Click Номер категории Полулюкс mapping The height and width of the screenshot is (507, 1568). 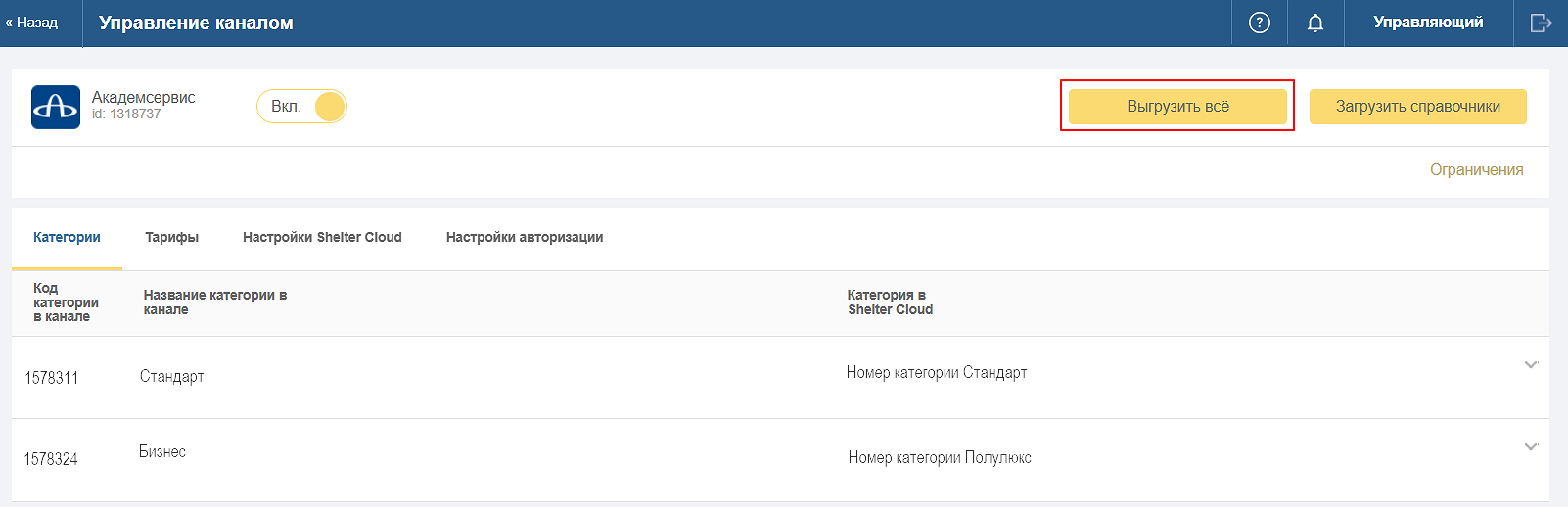pos(940,457)
